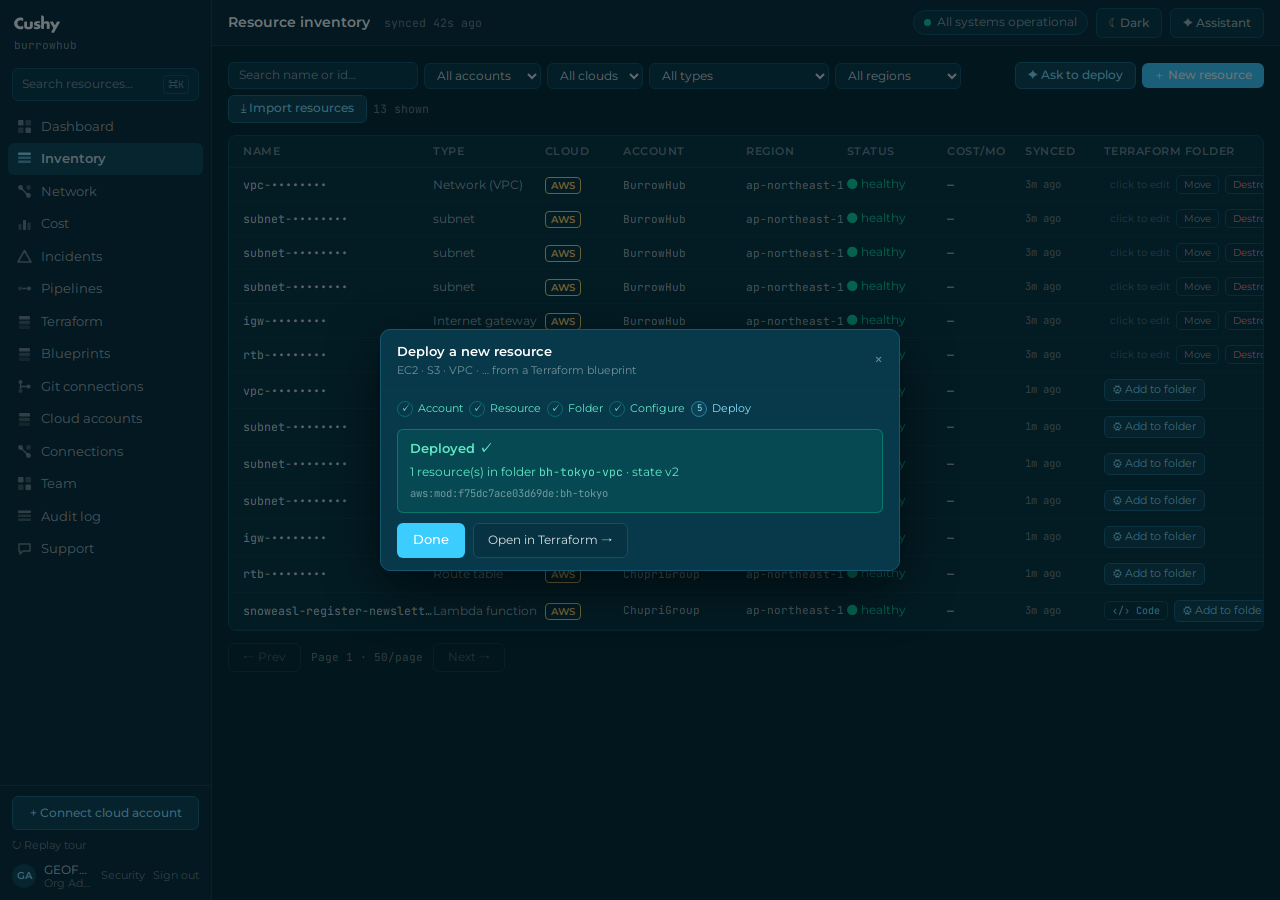Go to the Account wizard step

[x=430, y=408]
